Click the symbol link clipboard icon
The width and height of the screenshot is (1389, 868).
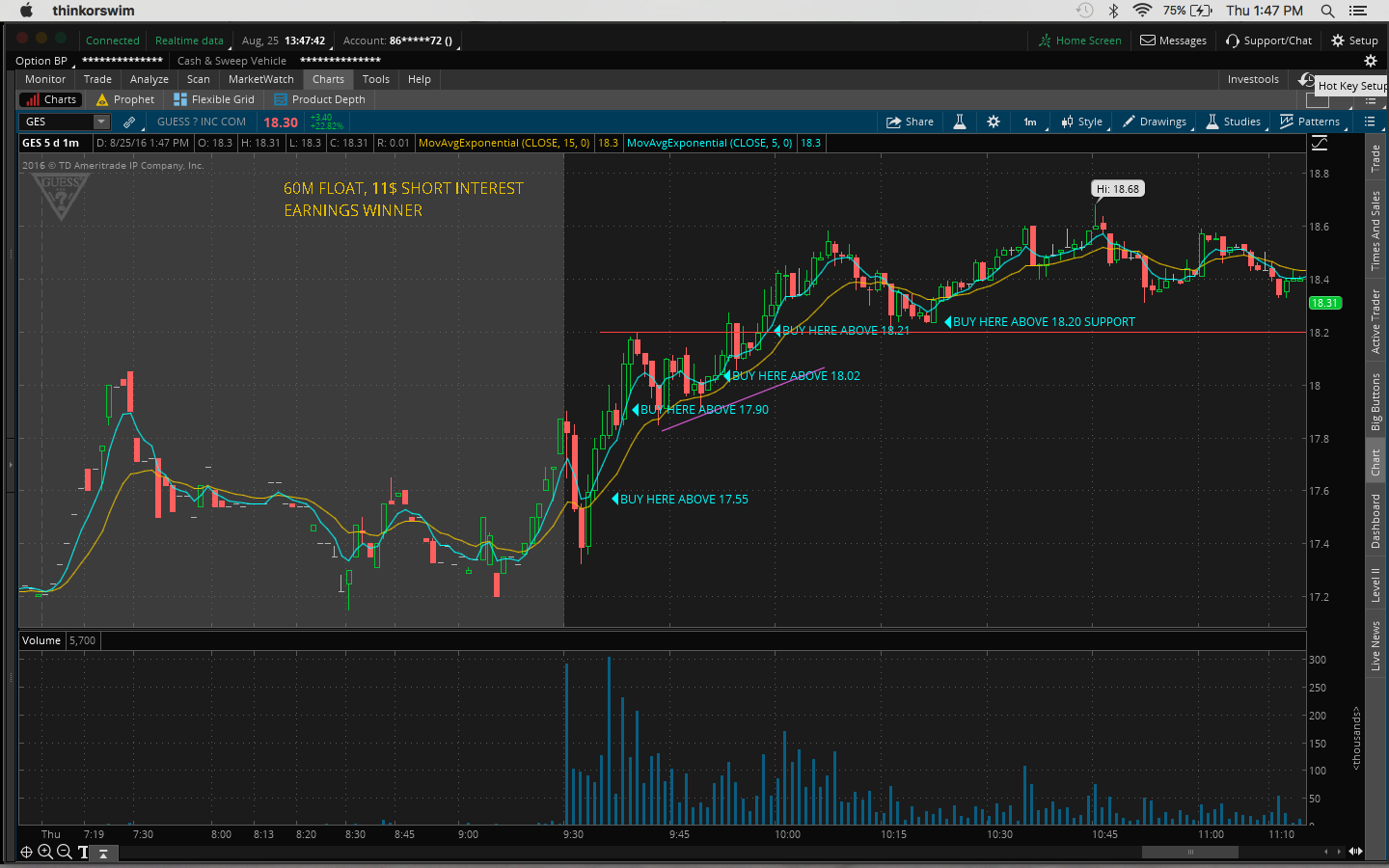[x=129, y=122]
